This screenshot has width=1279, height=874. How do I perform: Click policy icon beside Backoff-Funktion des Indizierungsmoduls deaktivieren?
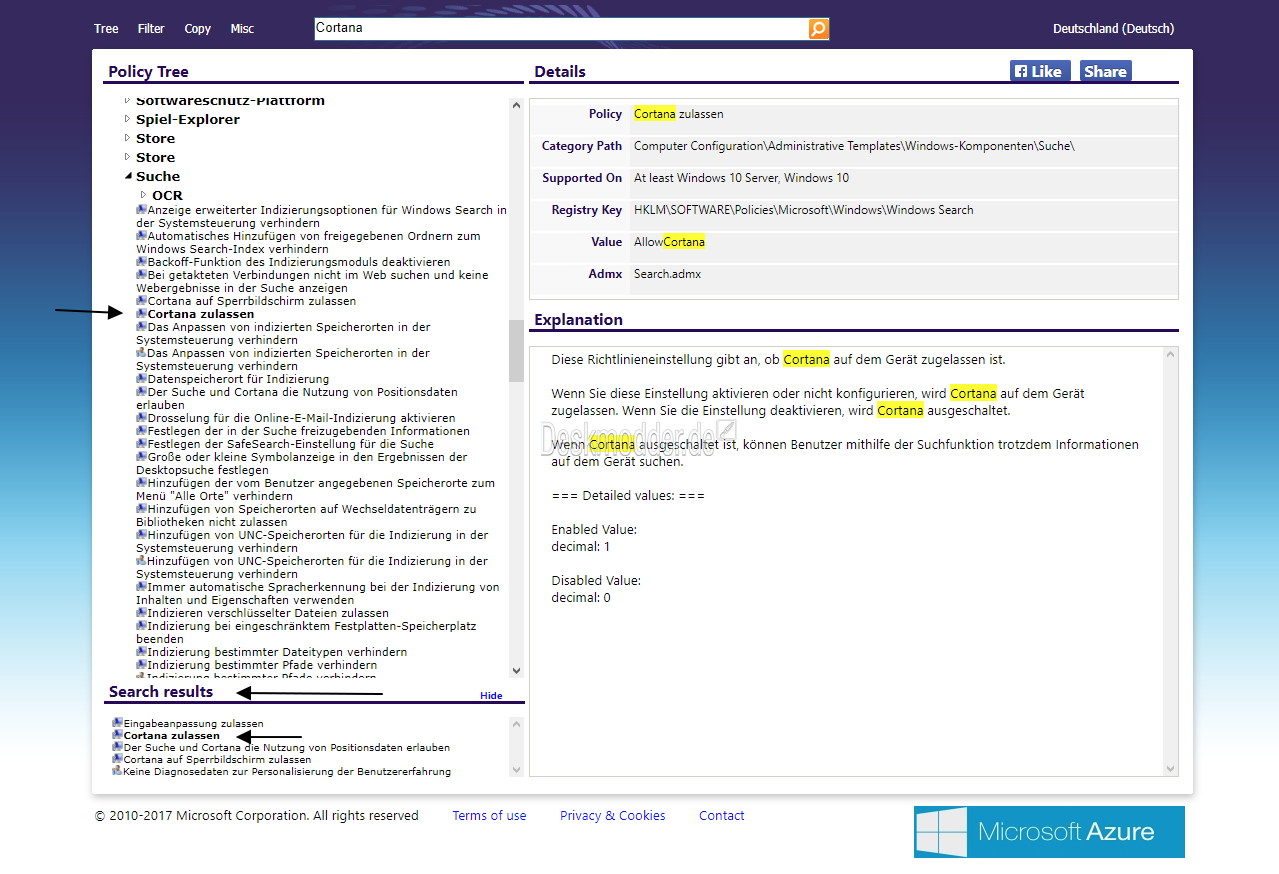(x=141, y=262)
